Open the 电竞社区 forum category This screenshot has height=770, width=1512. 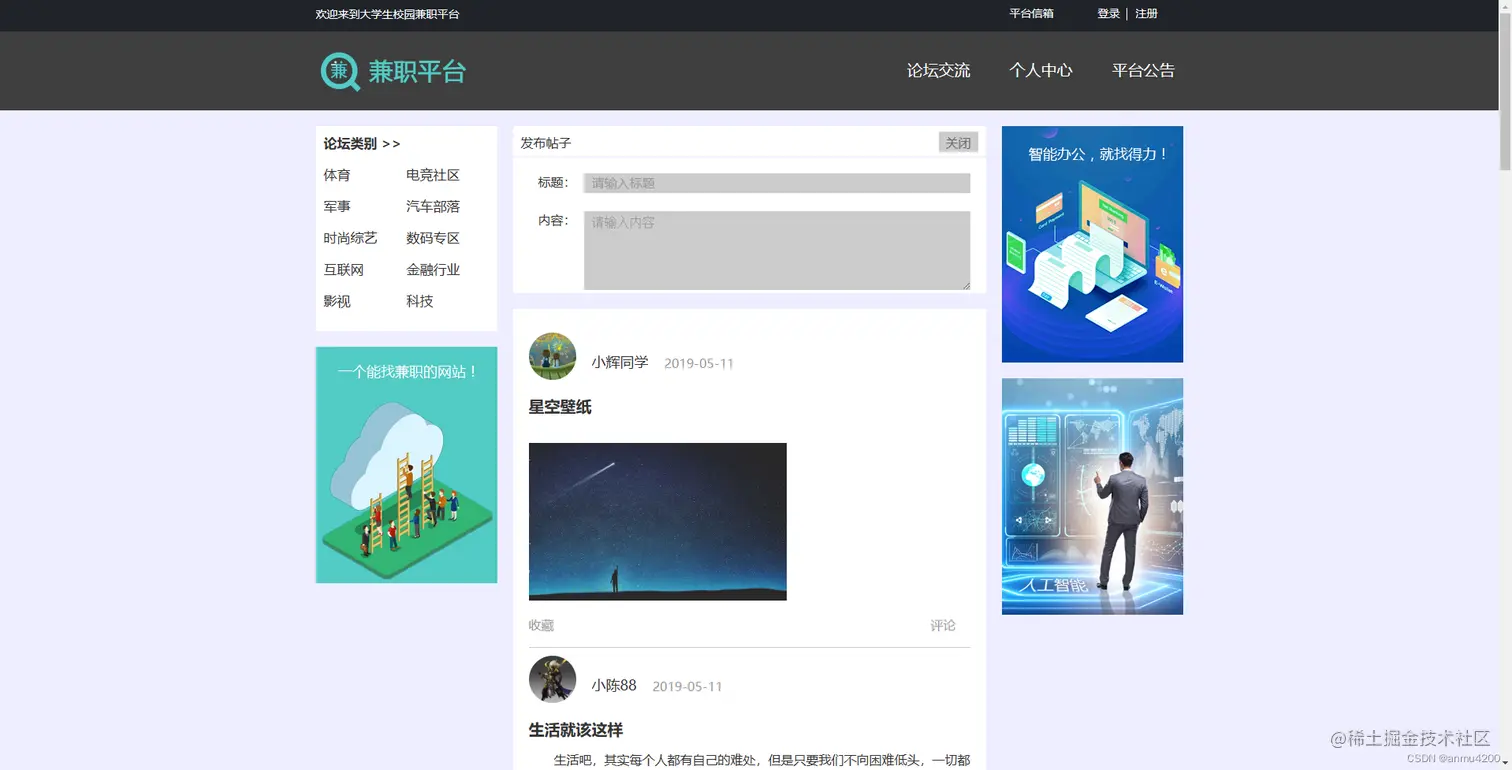431,175
